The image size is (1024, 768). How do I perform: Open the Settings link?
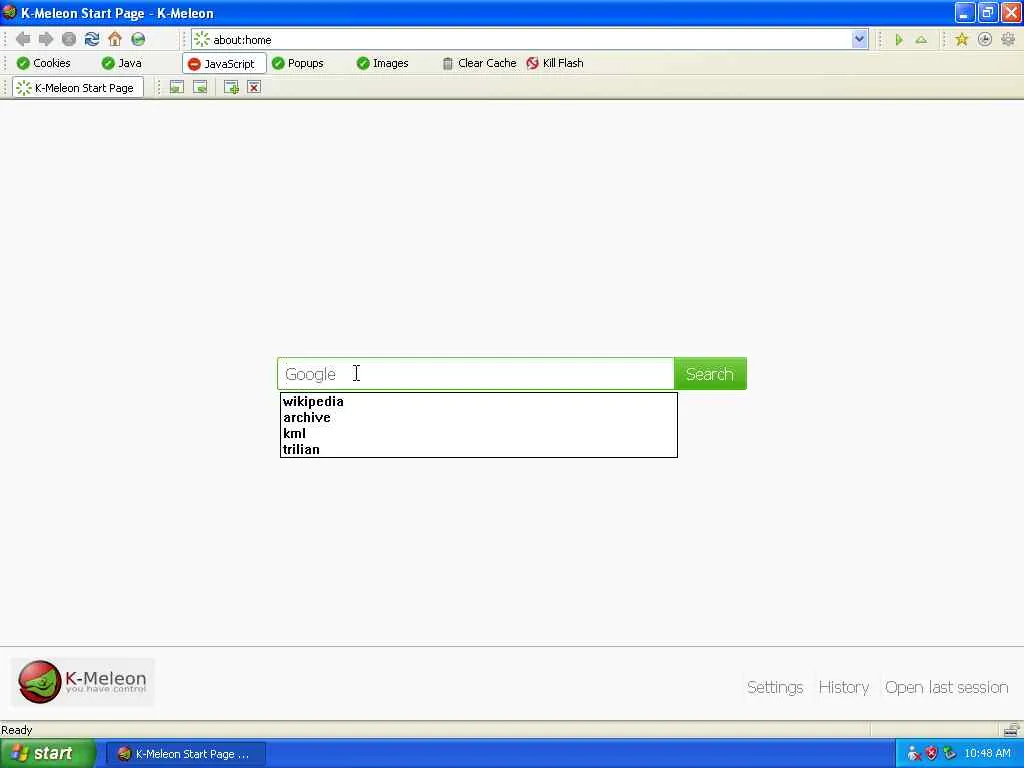point(775,688)
